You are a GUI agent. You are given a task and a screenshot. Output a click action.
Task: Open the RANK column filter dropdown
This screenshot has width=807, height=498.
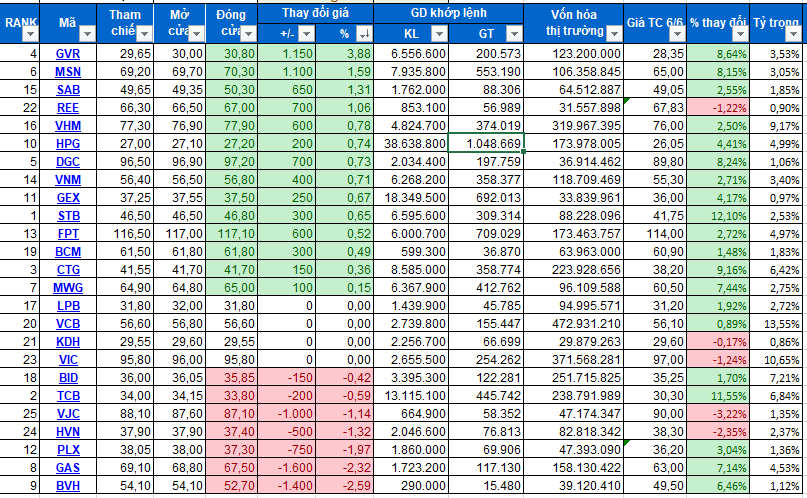30,34
